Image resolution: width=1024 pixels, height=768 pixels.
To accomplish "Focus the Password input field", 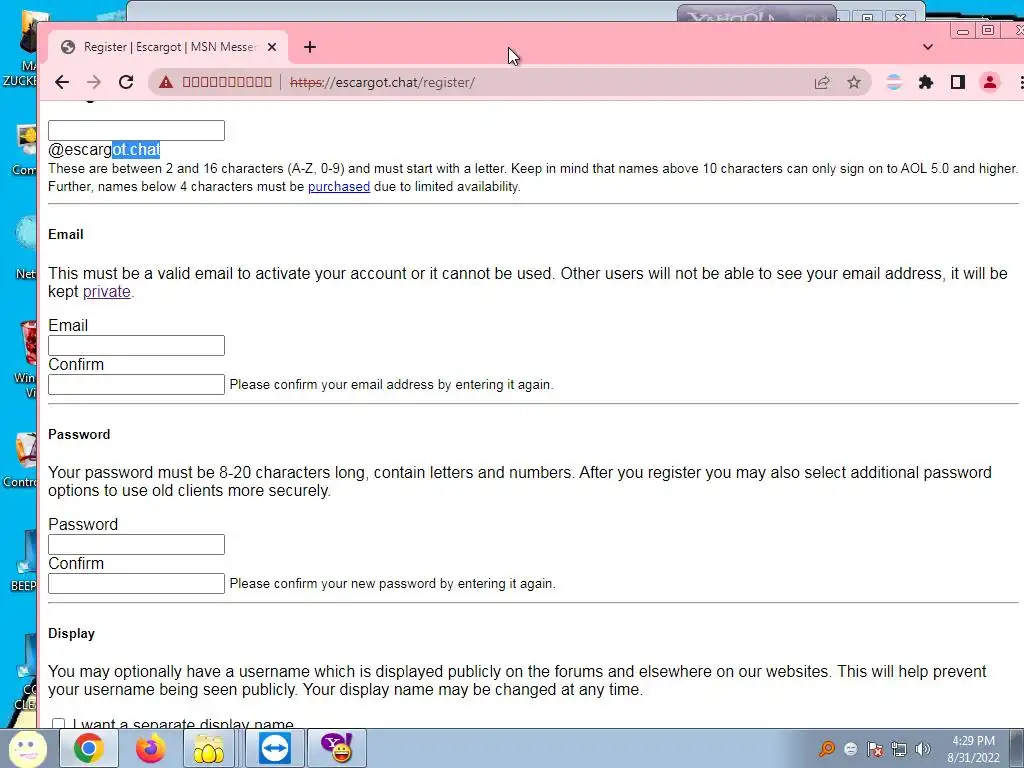I will click(x=136, y=545).
